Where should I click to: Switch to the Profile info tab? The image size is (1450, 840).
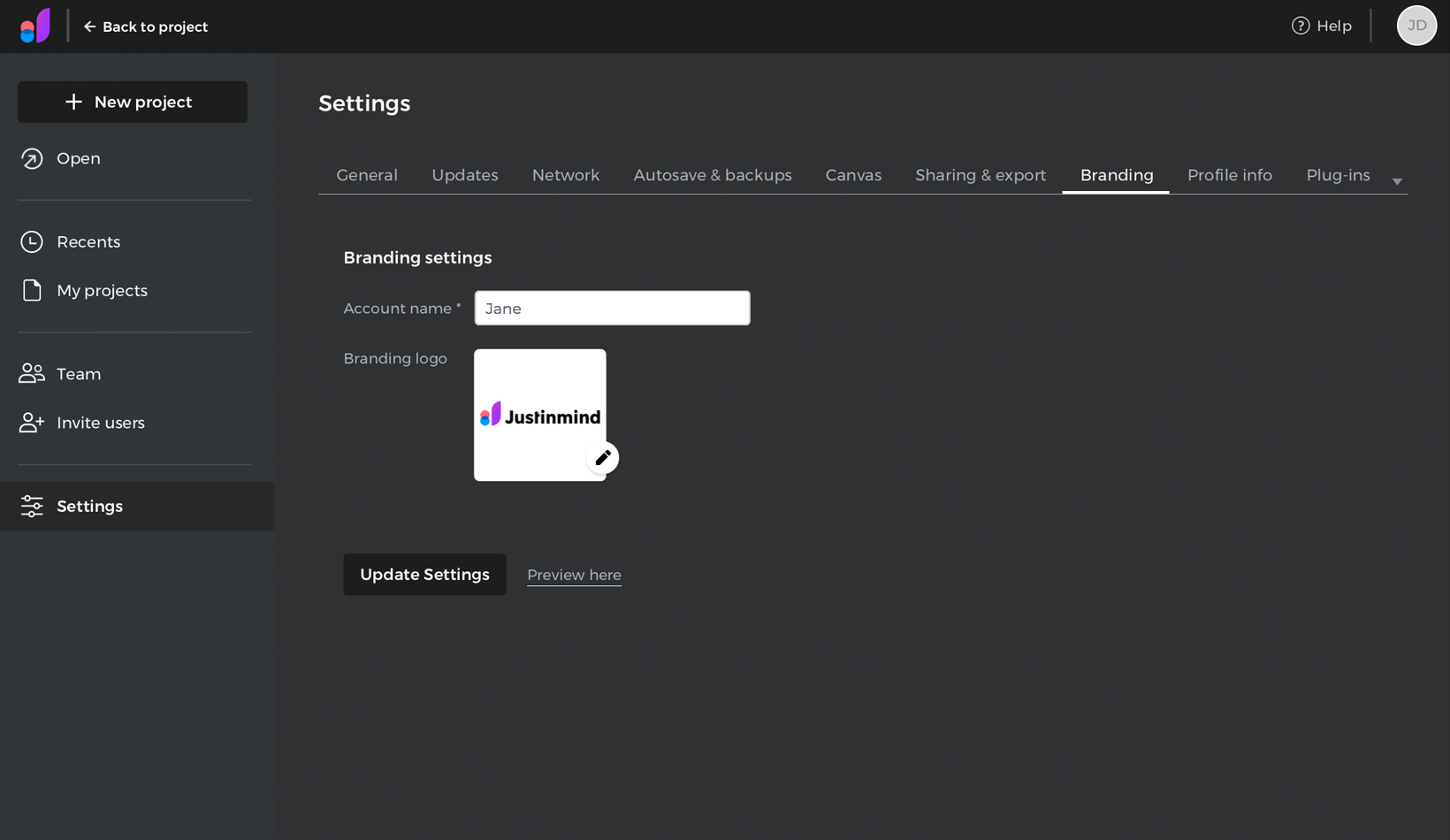click(x=1230, y=175)
